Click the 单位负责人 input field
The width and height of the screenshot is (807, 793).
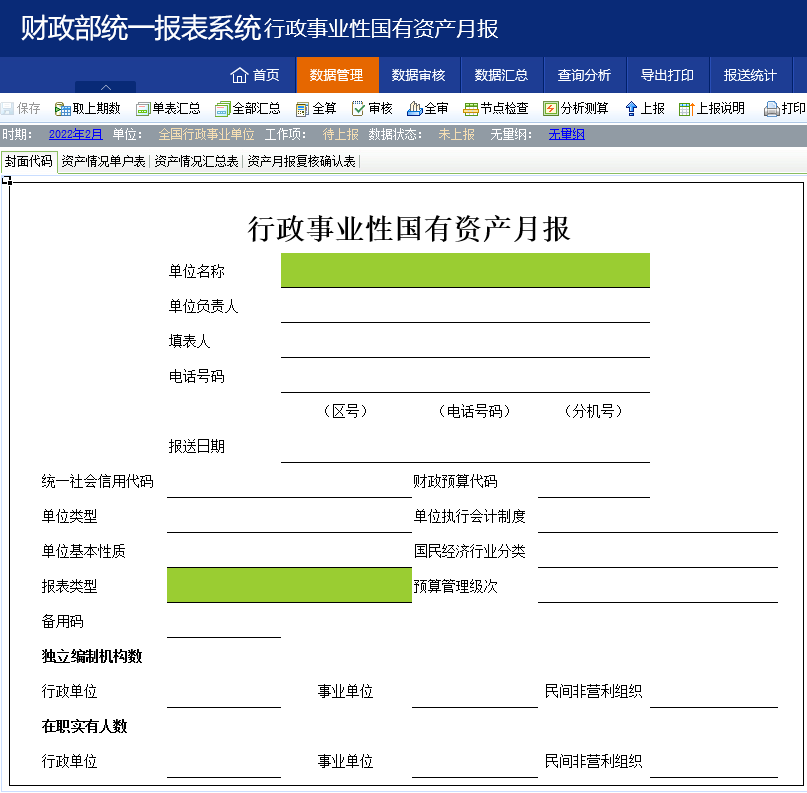coord(465,306)
